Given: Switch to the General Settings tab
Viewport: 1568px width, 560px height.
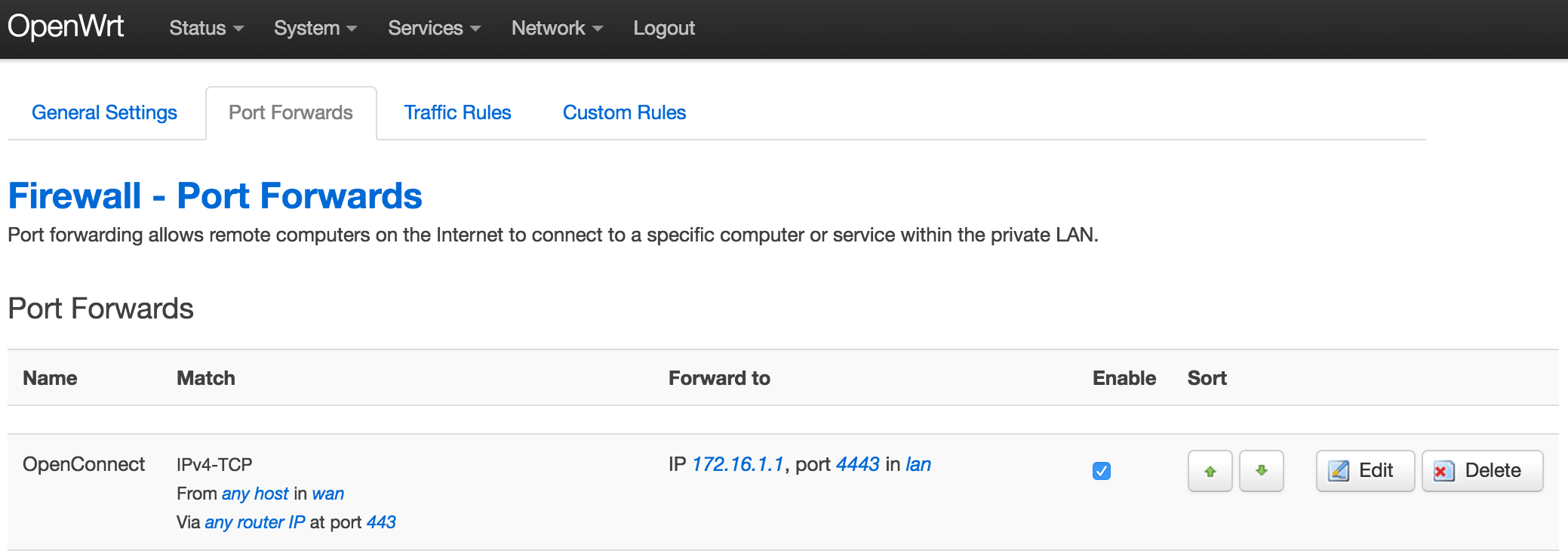Looking at the screenshot, I should [x=104, y=112].
